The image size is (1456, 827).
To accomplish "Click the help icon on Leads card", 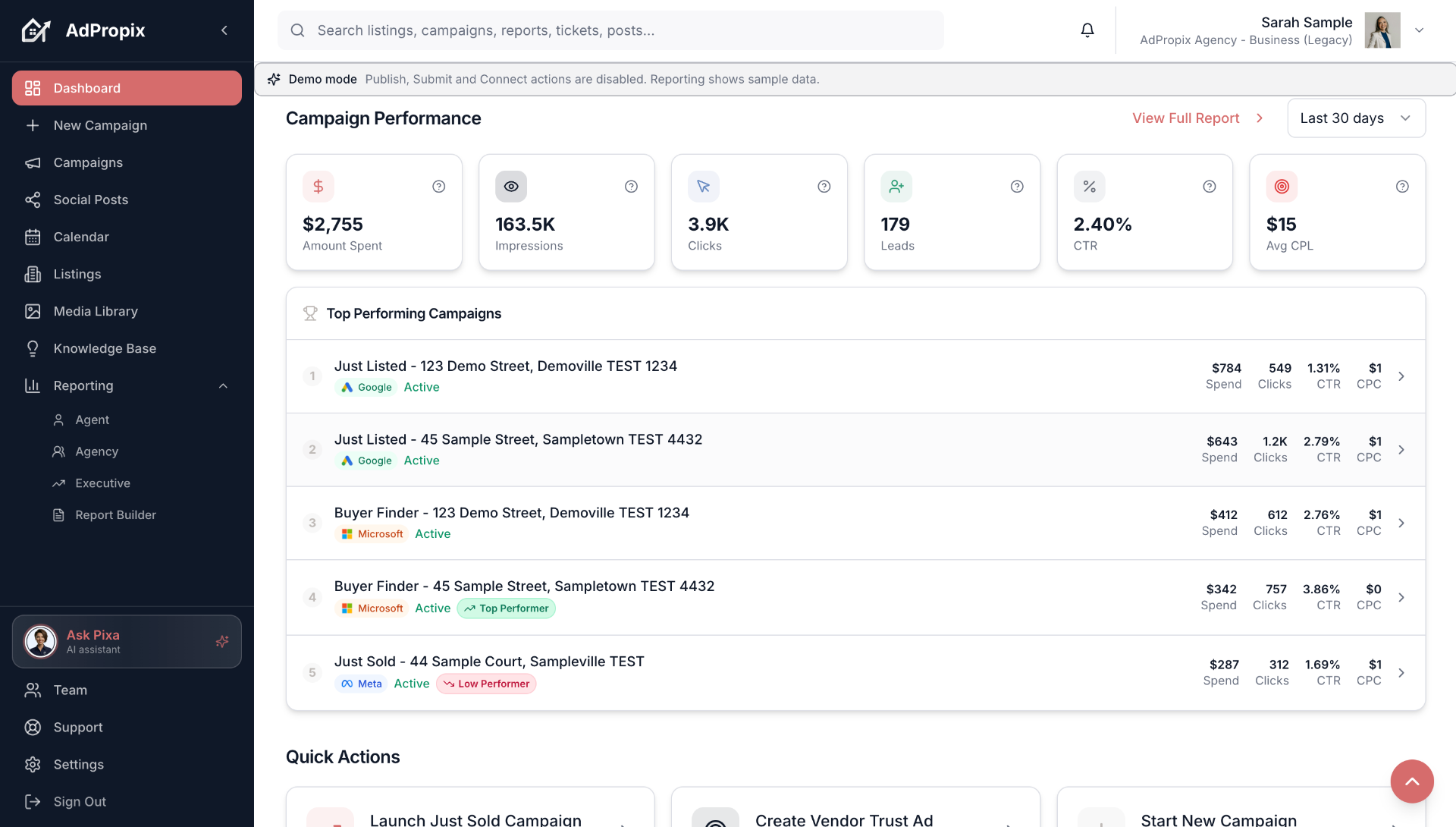I will click(x=1017, y=187).
